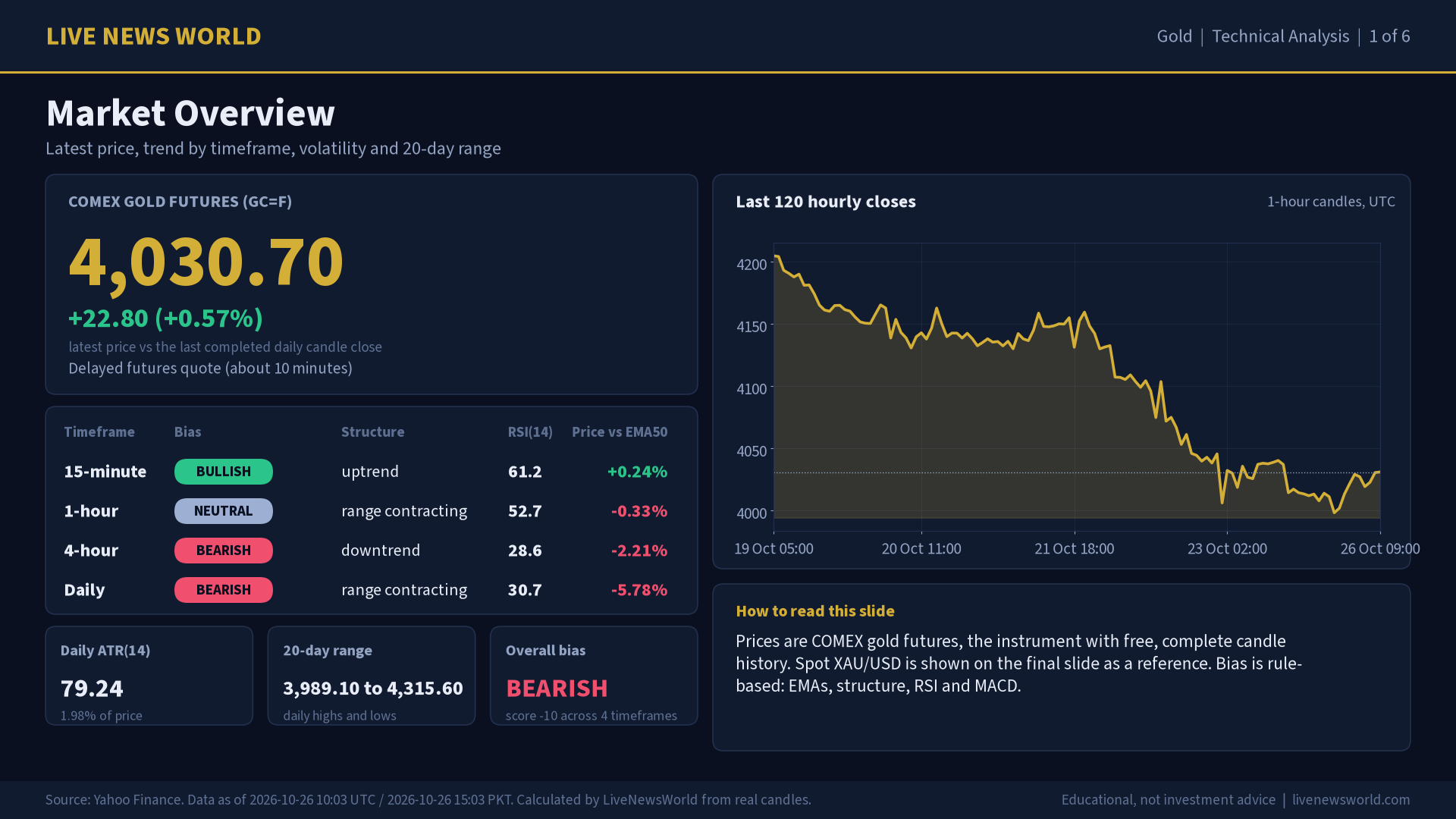Click the 21 Oct 18:00 x-axis tick label
This screenshot has height=819, width=1456.
point(1074,548)
